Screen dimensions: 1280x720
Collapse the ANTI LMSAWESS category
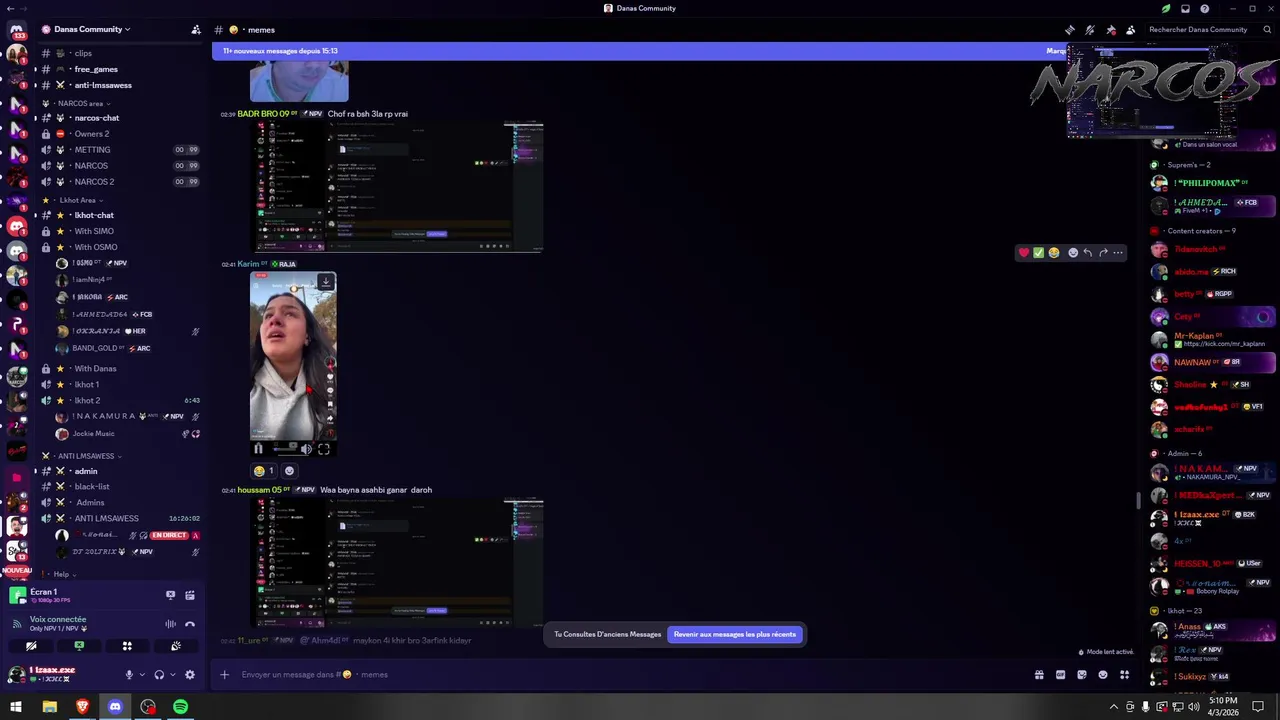(86, 456)
